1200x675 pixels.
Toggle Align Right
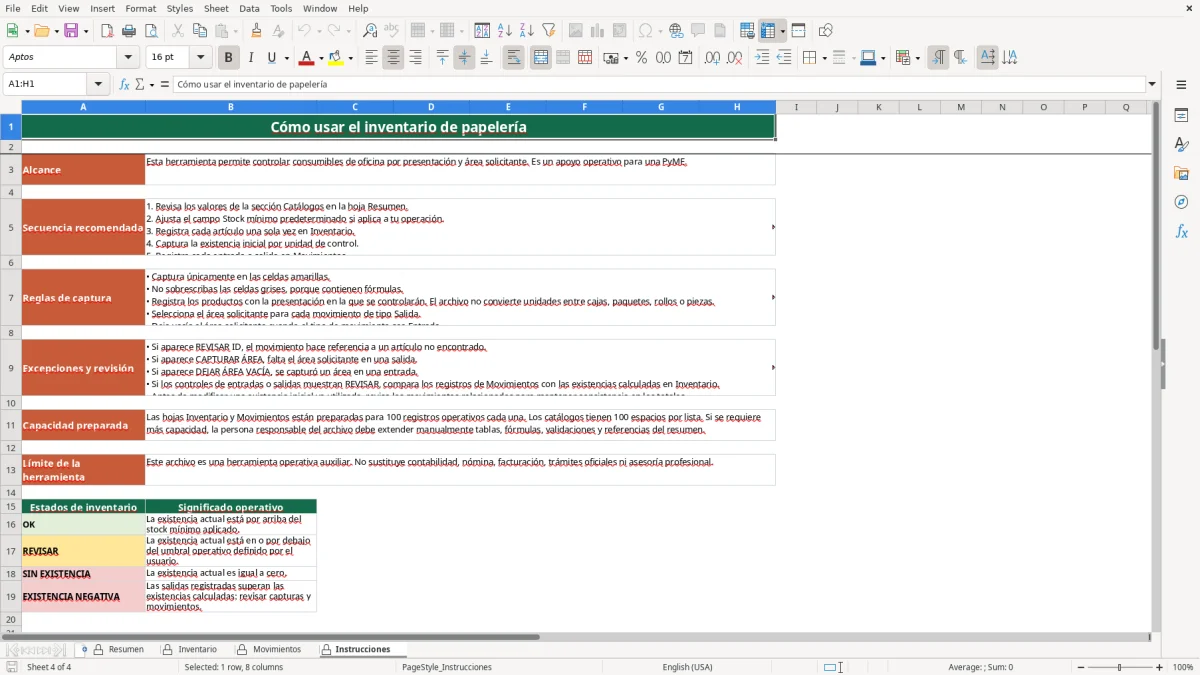tap(415, 58)
